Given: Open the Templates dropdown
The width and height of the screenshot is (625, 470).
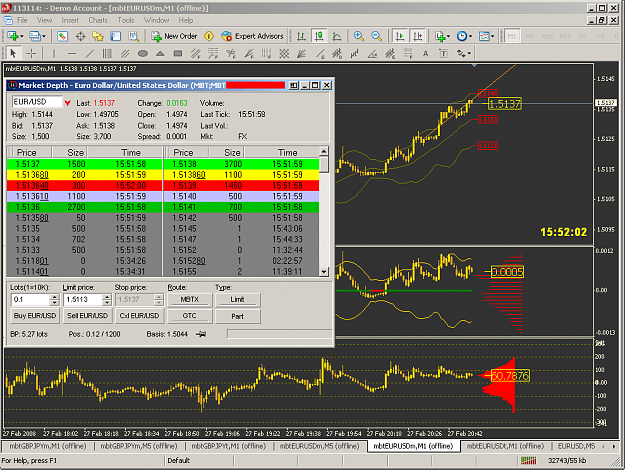Looking at the screenshot, I should click(486, 36).
